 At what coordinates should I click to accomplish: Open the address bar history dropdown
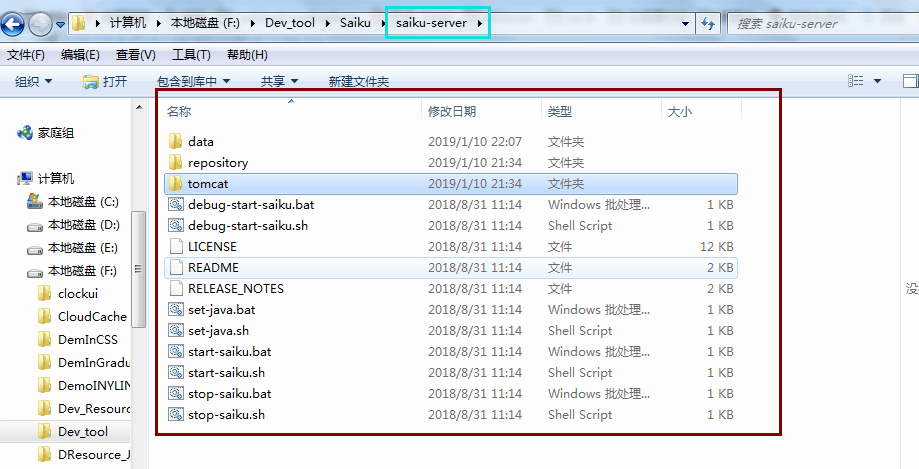(x=685, y=23)
